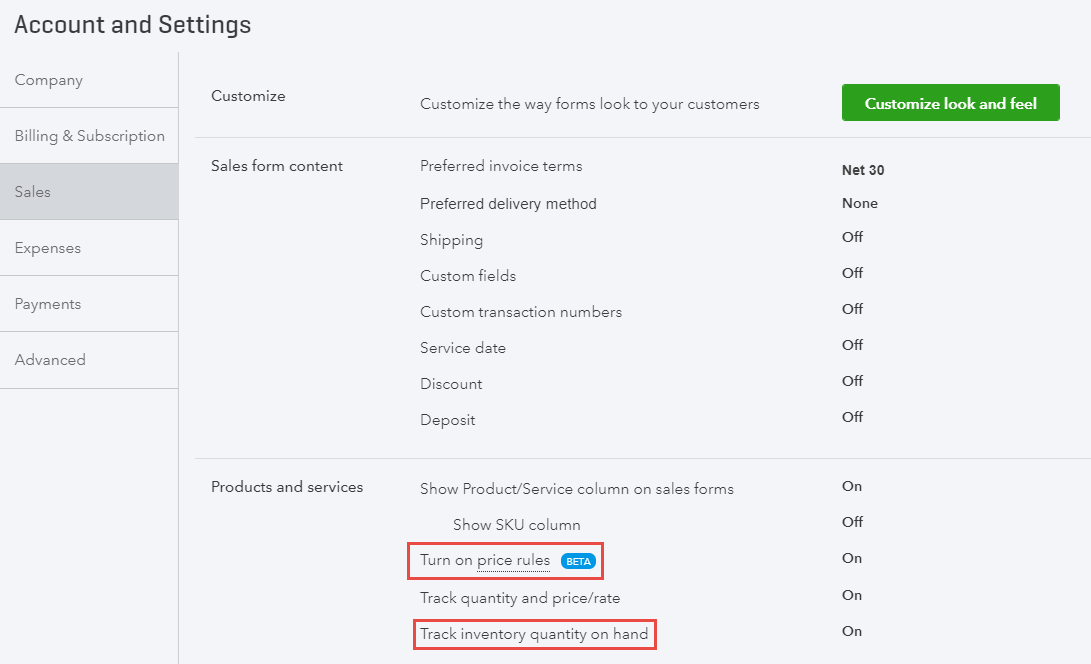
Task: Enable the Discount setting
Action: [x=852, y=381]
